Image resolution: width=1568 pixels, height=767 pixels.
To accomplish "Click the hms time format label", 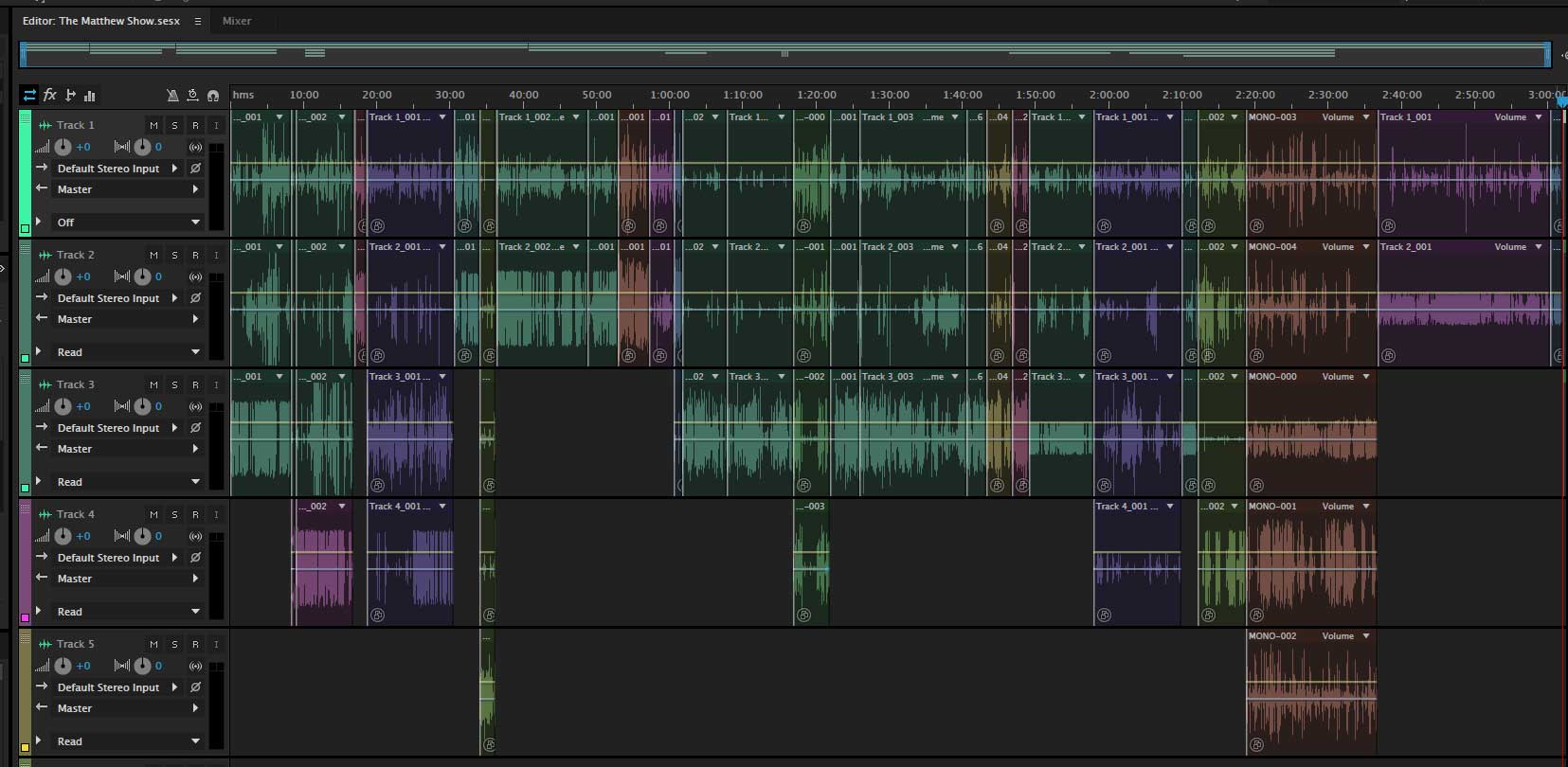I will point(243,95).
